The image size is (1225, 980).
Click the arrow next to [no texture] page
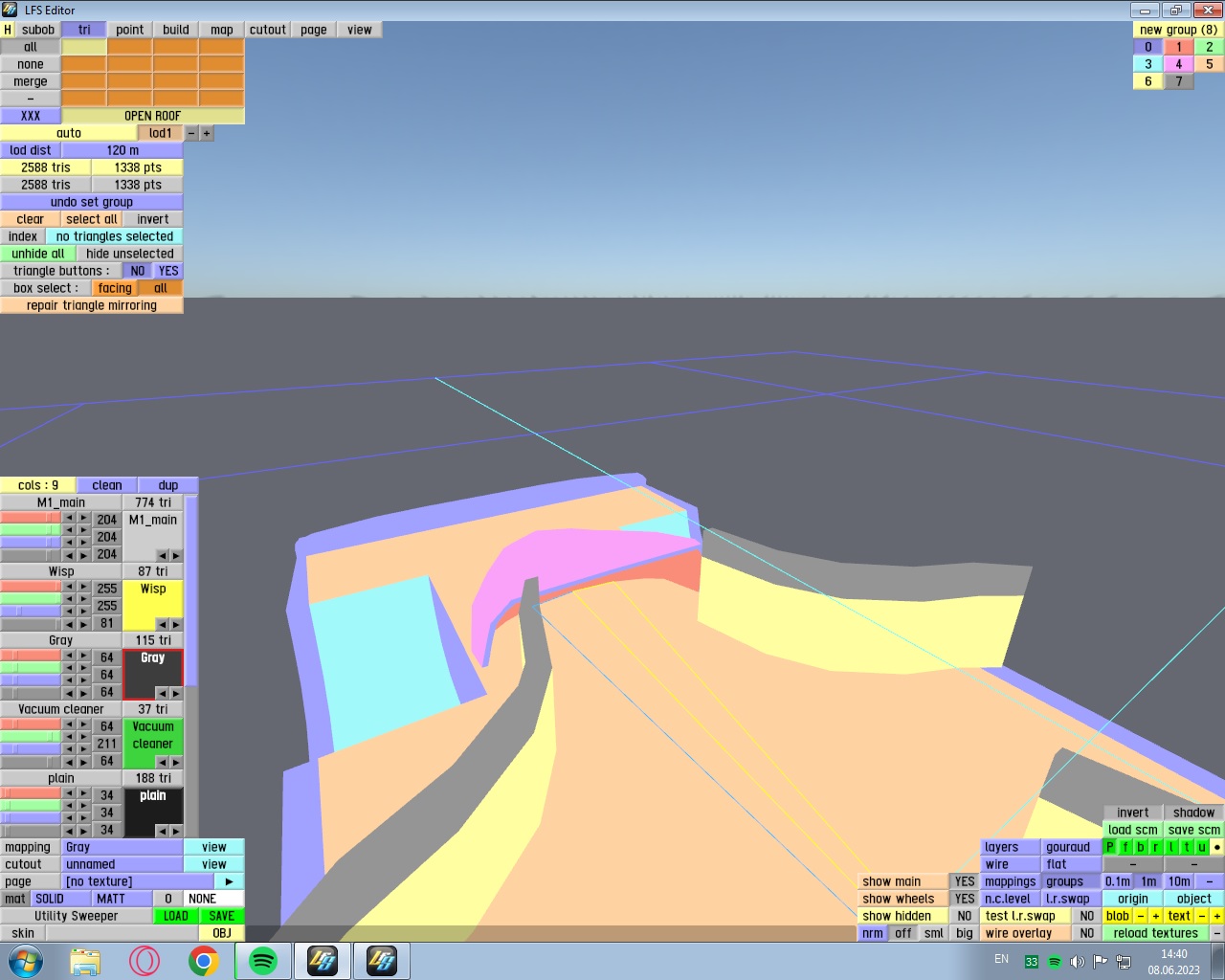pyautogui.click(x=230, y=881)
